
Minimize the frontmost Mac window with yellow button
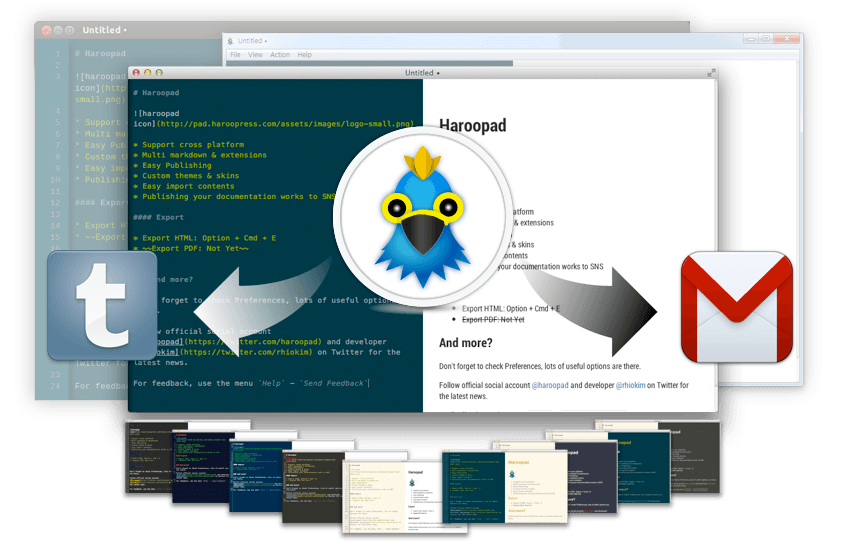point(148,73)
